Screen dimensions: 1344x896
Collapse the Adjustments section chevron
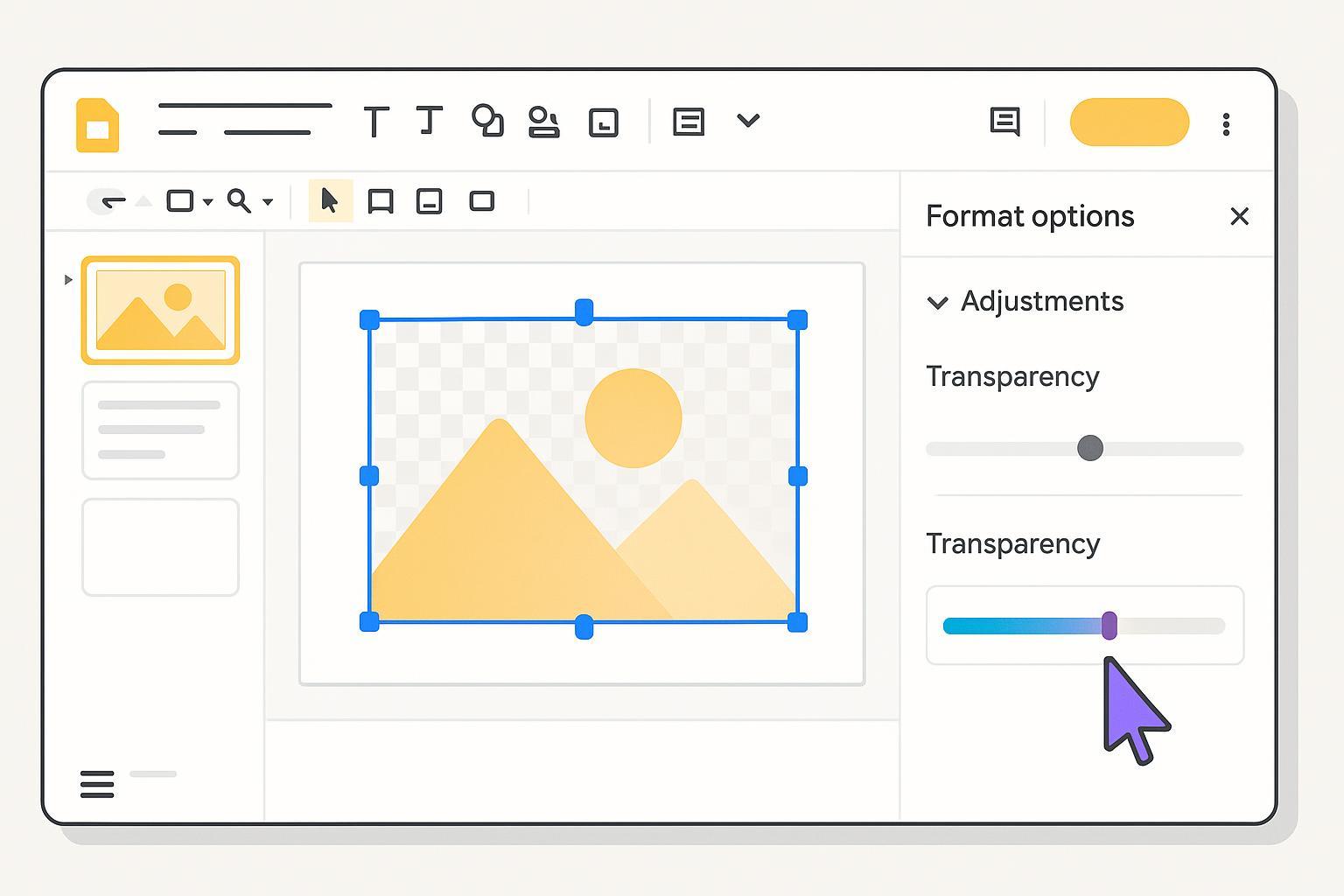(x=937, y=303)
